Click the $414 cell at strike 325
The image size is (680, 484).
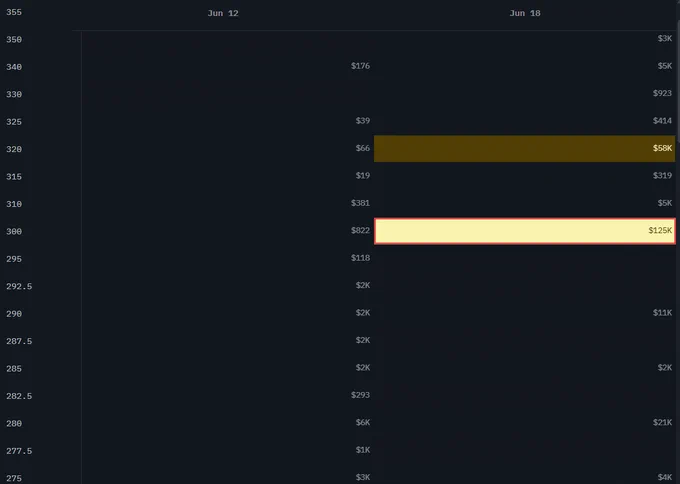tap(662, 121)
